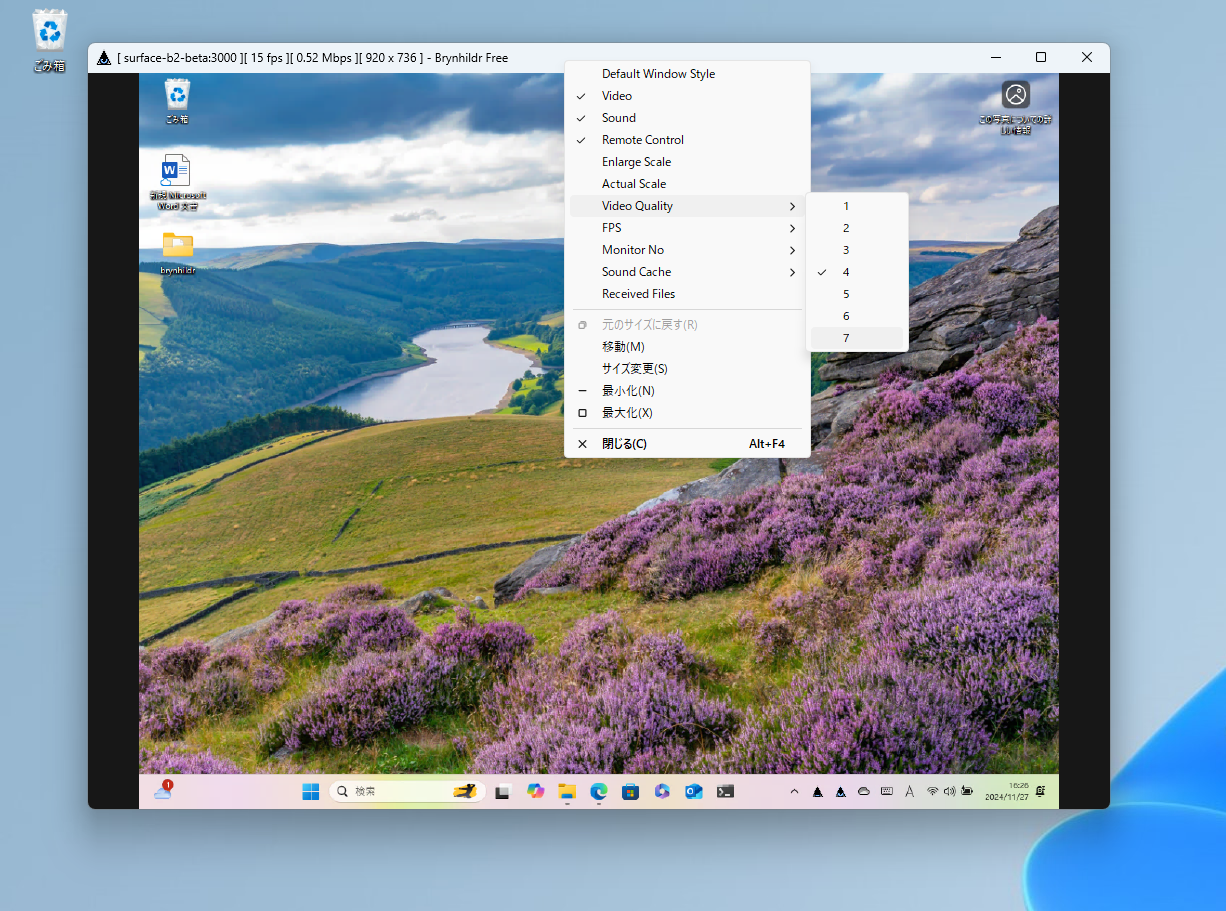The image size is (1226, 911).
Task: Open the brynhildr folder on remote desktop
Action: point(177,252)
